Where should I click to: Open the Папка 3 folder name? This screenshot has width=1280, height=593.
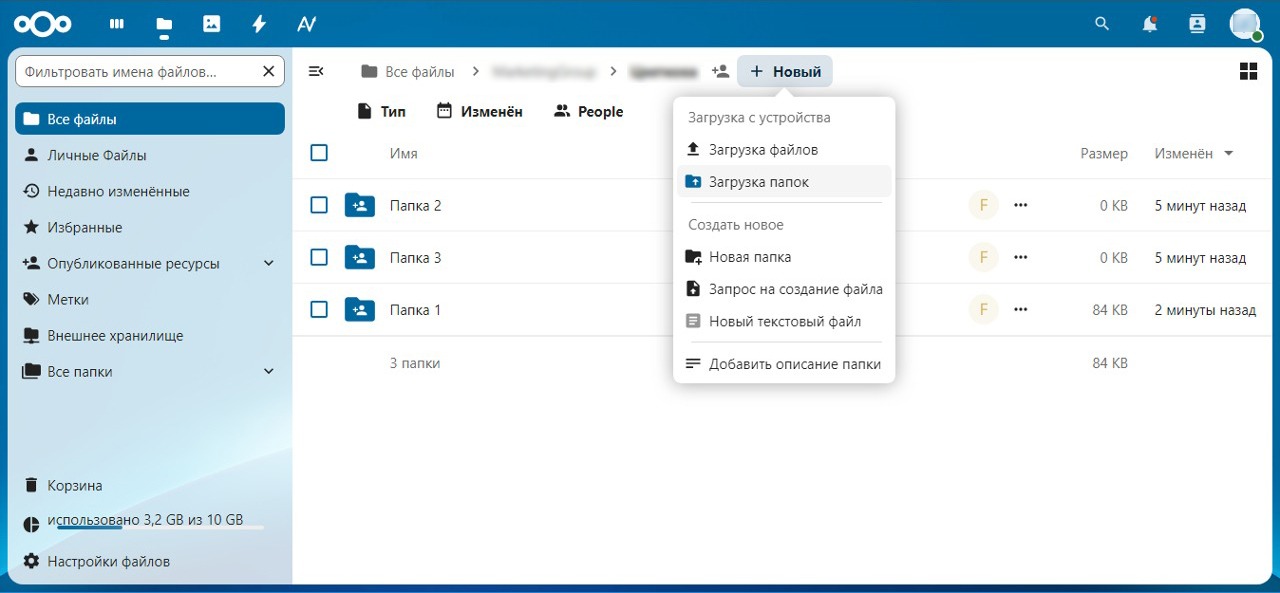pos(415,257)
